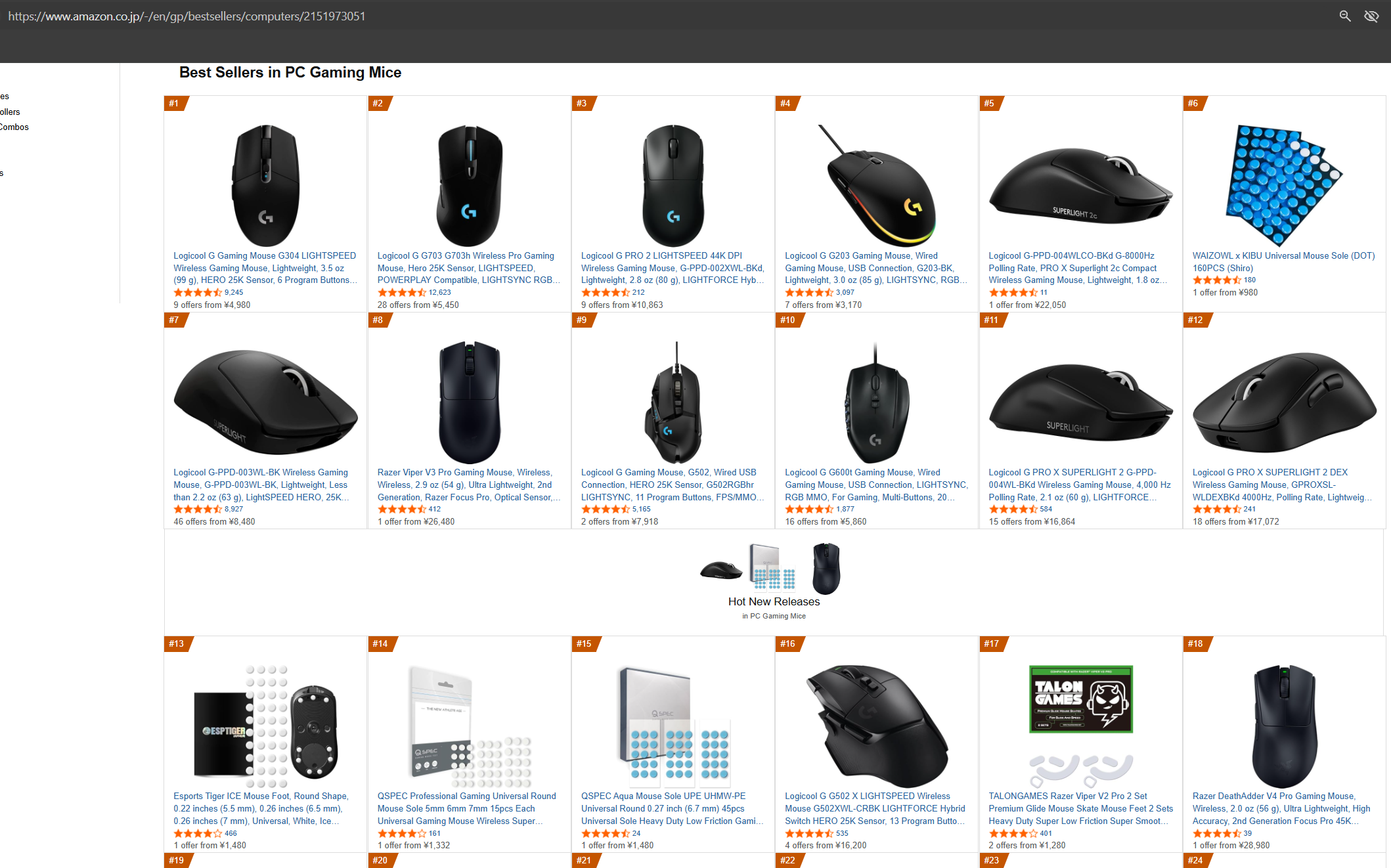Click the address bar URL field
This screenshot has width=1391, height=868.
click(x=187, y=16)
